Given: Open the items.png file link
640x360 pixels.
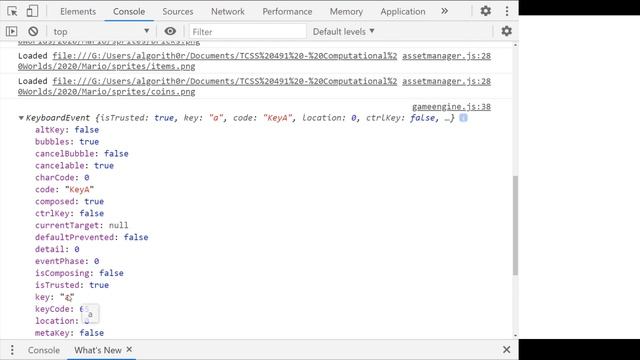Looking at the screenshot, I should (x=207, y=61).
